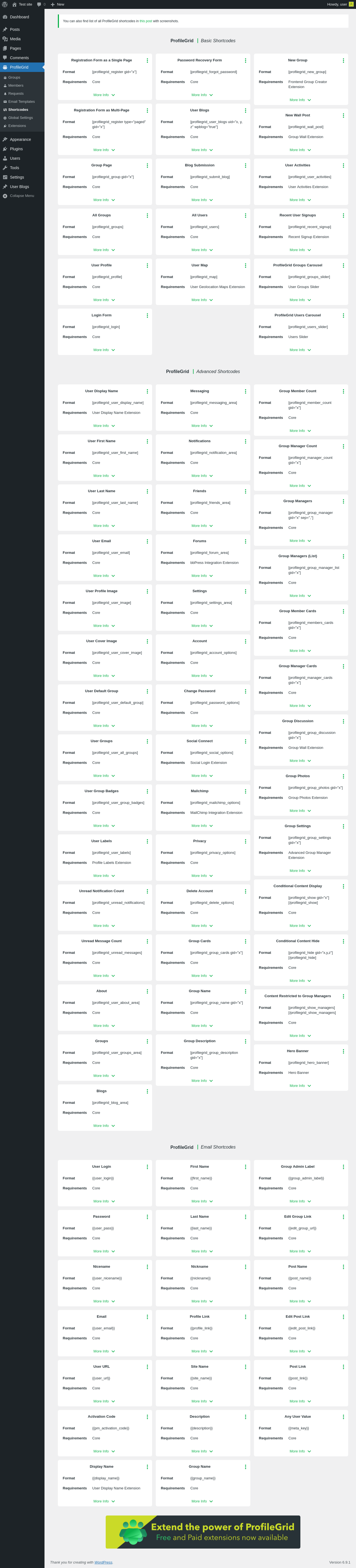356x1568 pixels.
Task: Click the ProfileGrid extensions promo banner
Action: [203, 1532]
